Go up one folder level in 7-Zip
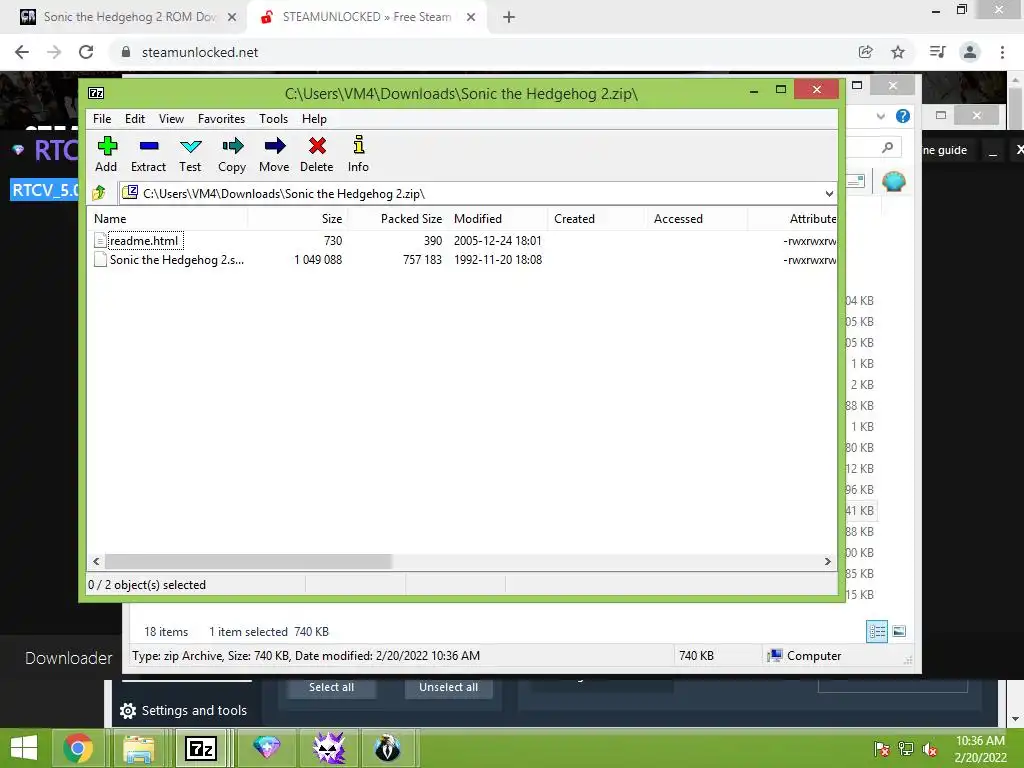 click(99, 193)
